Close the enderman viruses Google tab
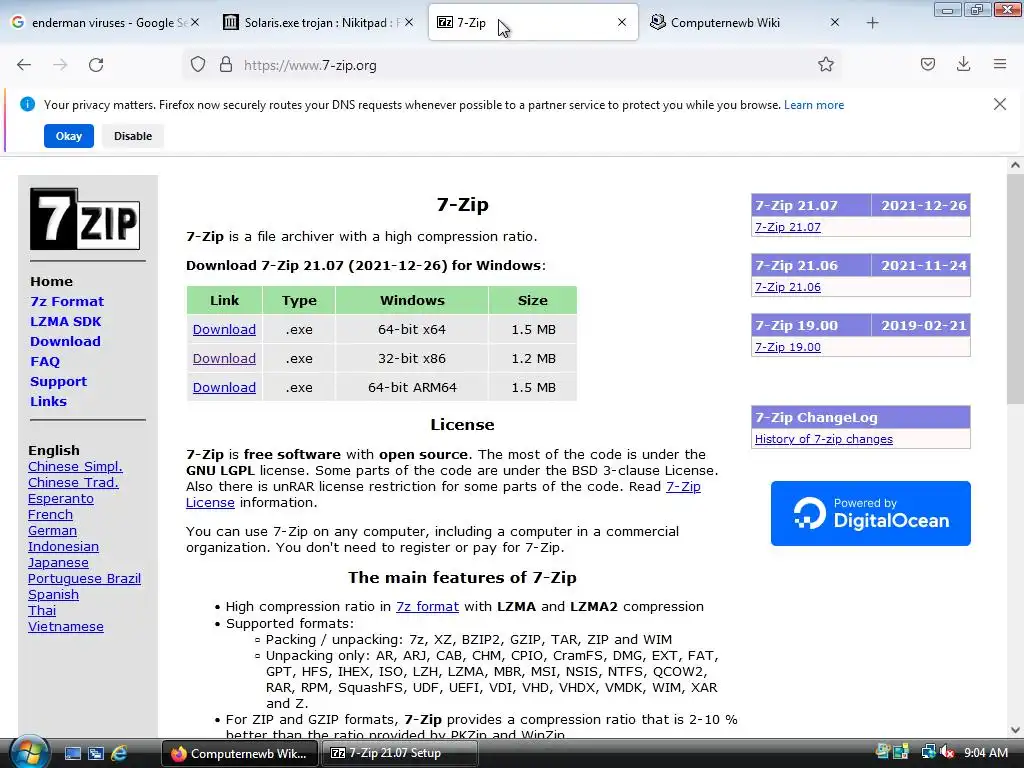The width and height of the screenshot is (1024, 768). click(x=195, y=22)
